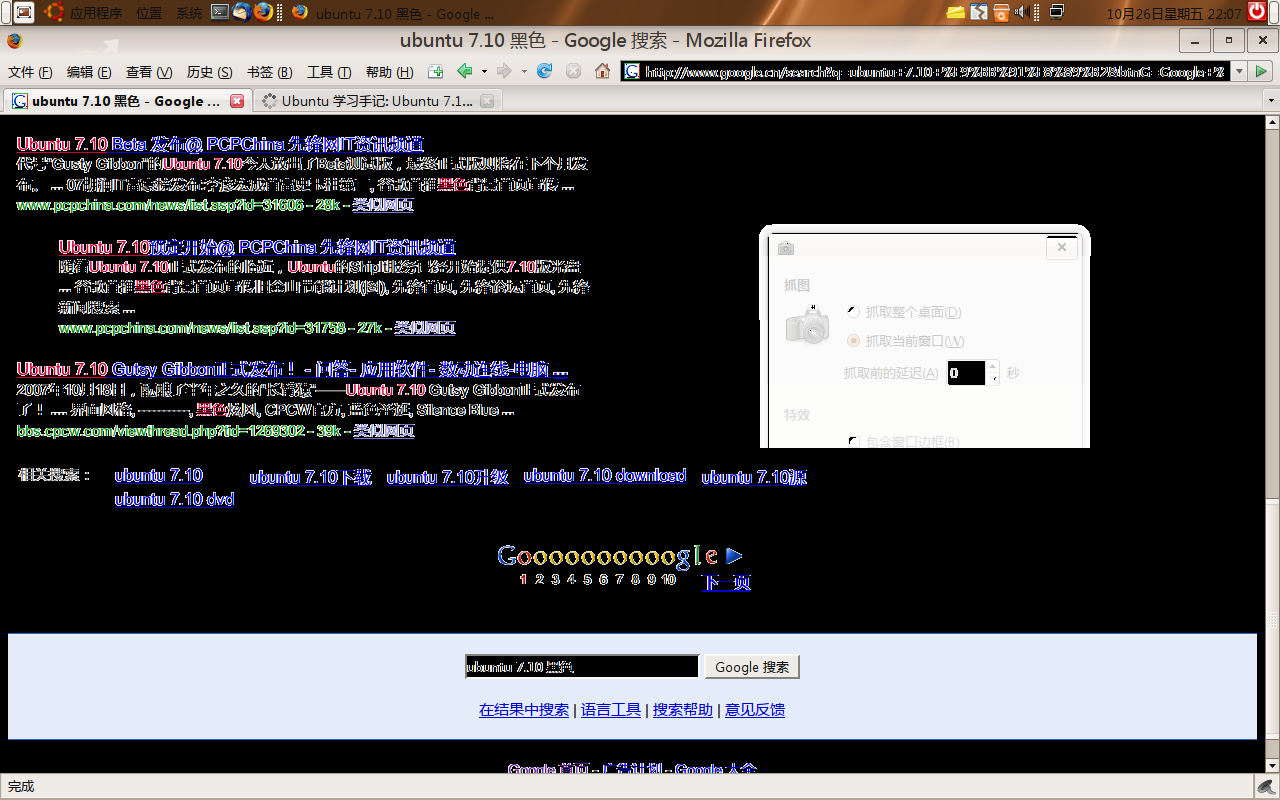Go forward with toolbar arrow

(x=504, y=71)
